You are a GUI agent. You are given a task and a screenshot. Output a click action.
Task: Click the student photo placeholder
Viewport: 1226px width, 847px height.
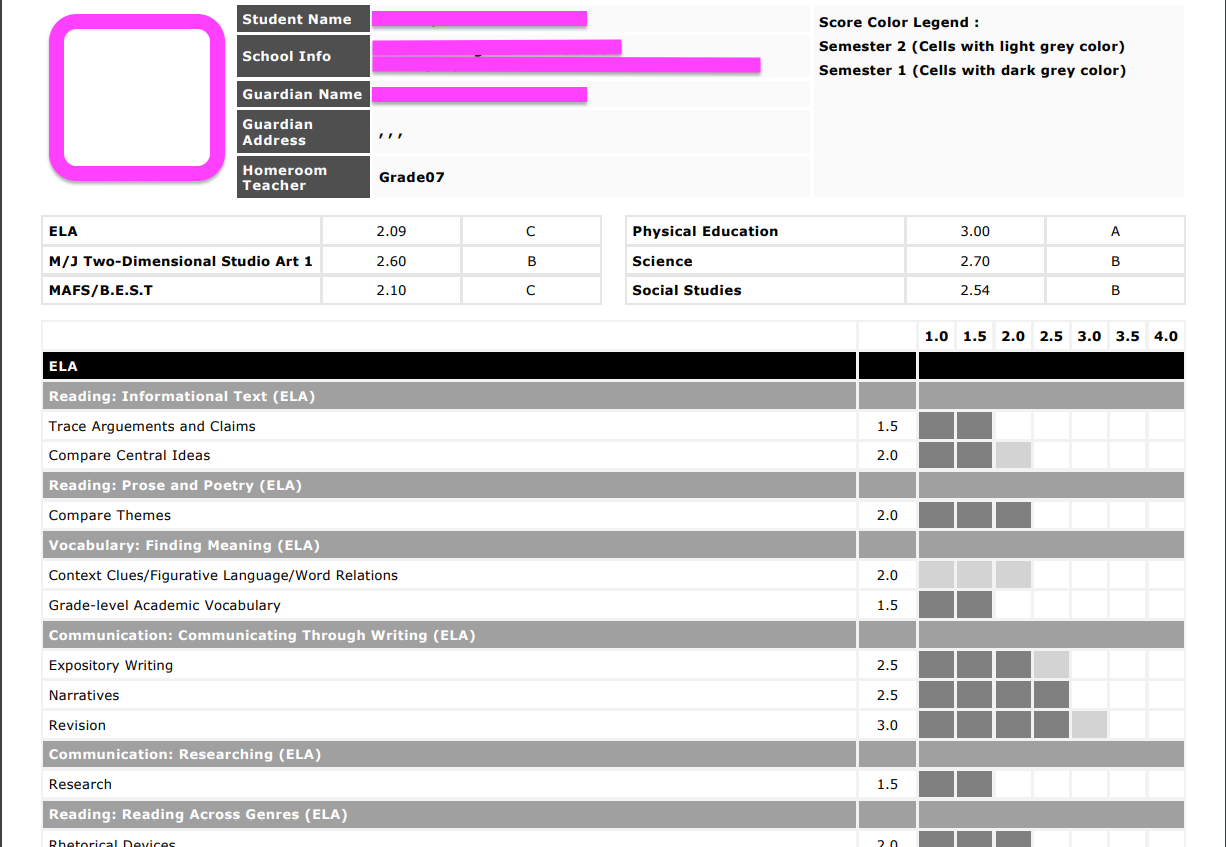point(137,98)
